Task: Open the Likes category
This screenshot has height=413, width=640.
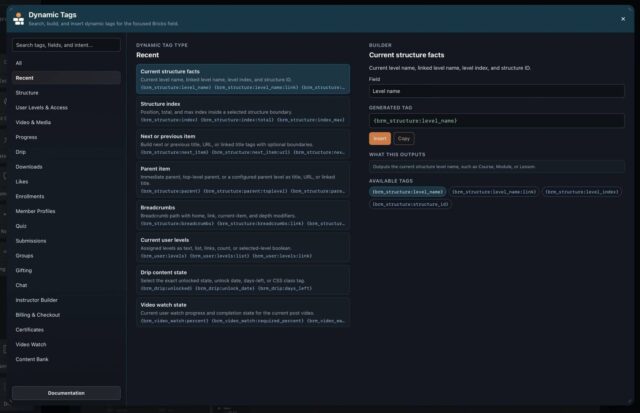Action: (x=66, y=181)
